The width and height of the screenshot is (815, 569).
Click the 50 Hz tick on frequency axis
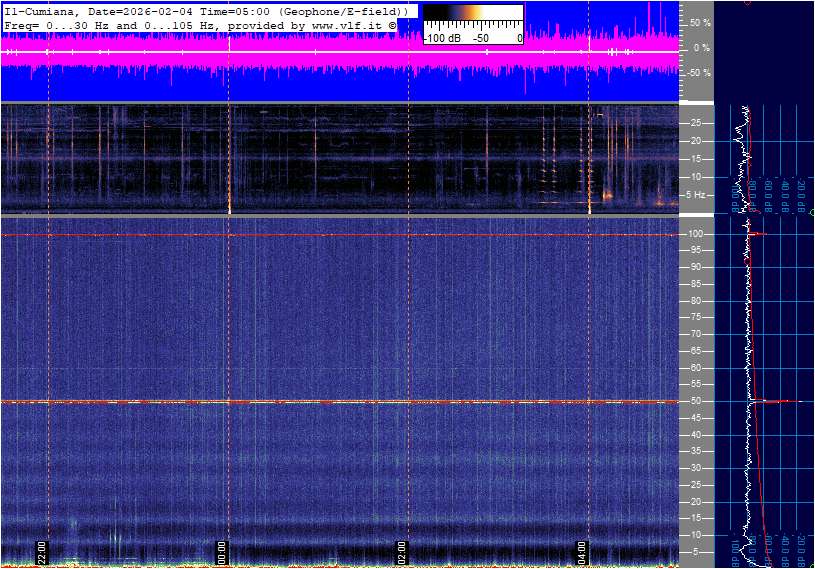pyautogui.click(x=696, y=401)
